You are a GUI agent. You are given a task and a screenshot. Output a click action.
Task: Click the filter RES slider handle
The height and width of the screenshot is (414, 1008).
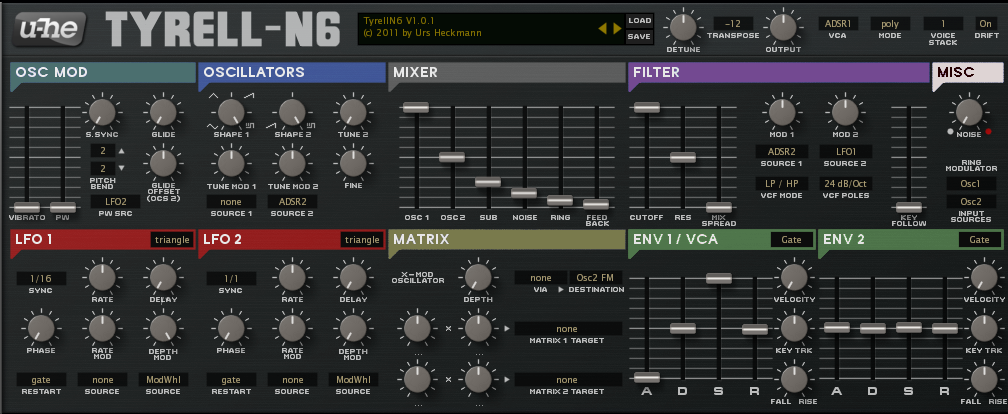point(683,157)
